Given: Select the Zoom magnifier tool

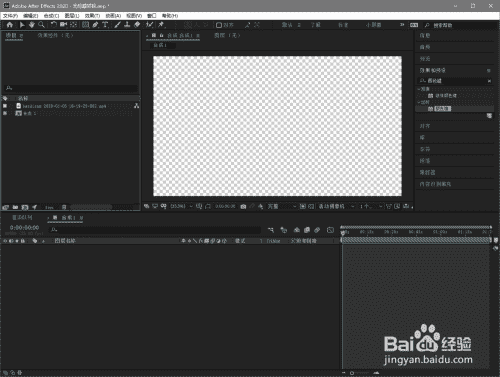Looking at the screenshot, I should (41, 25).
